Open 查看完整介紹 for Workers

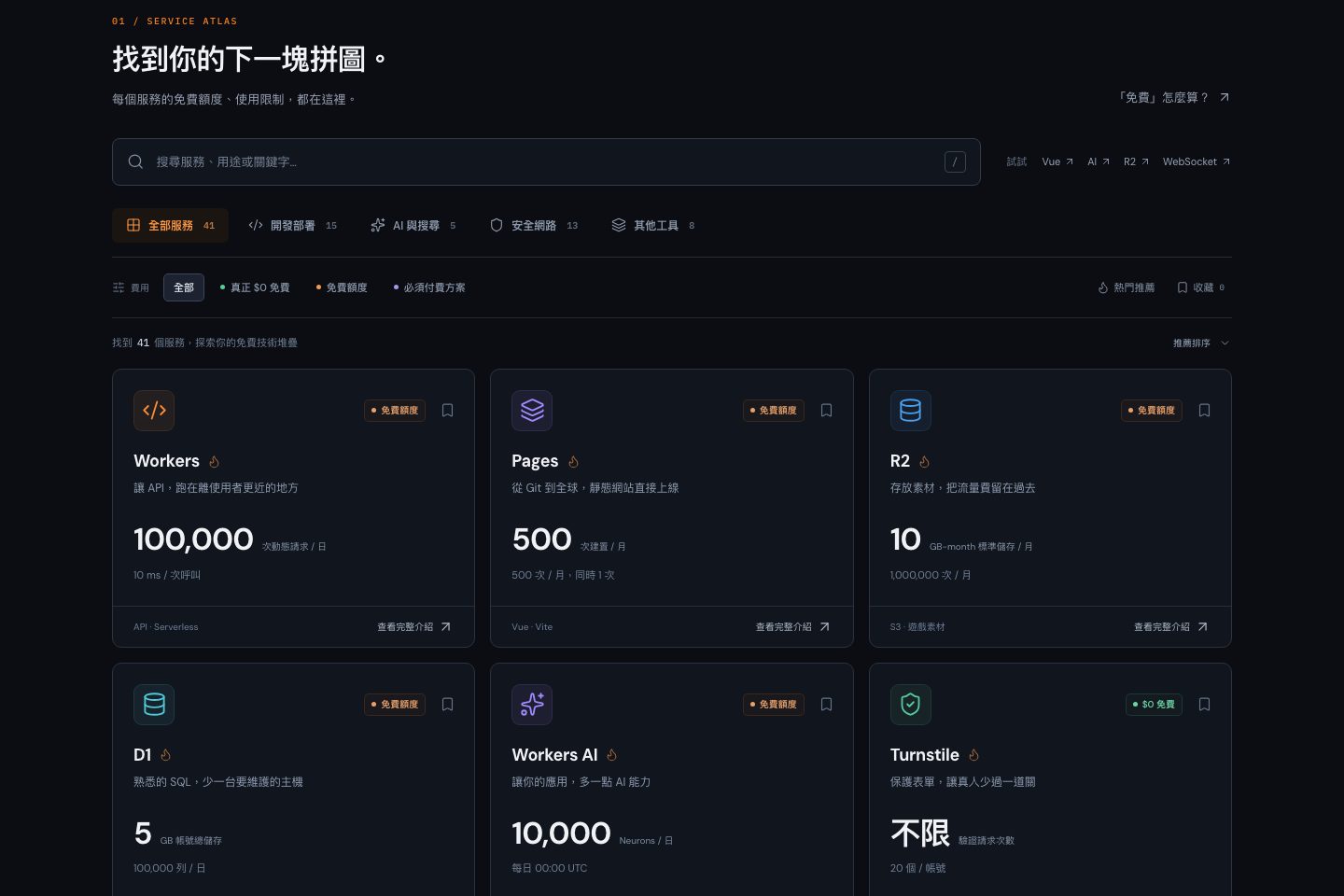(x=413, y=626)
